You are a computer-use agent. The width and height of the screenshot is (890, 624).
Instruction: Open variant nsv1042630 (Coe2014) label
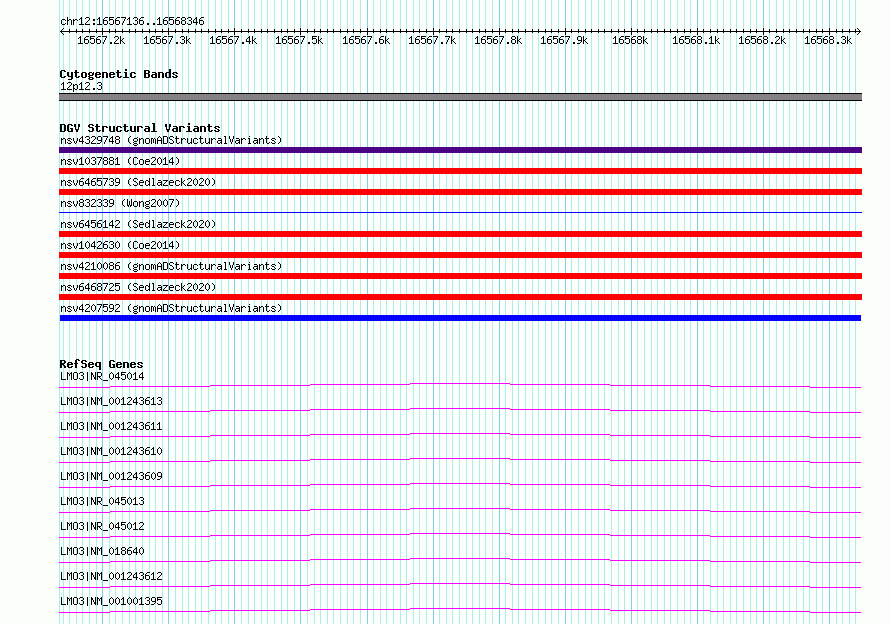pyautogui.click(x=120, y=245)
